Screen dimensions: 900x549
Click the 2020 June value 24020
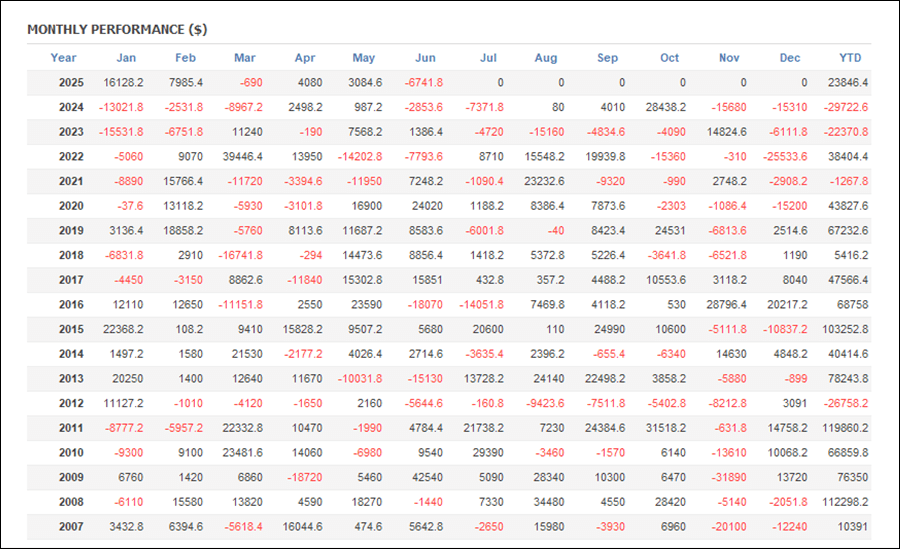click(x=427, y=206)
